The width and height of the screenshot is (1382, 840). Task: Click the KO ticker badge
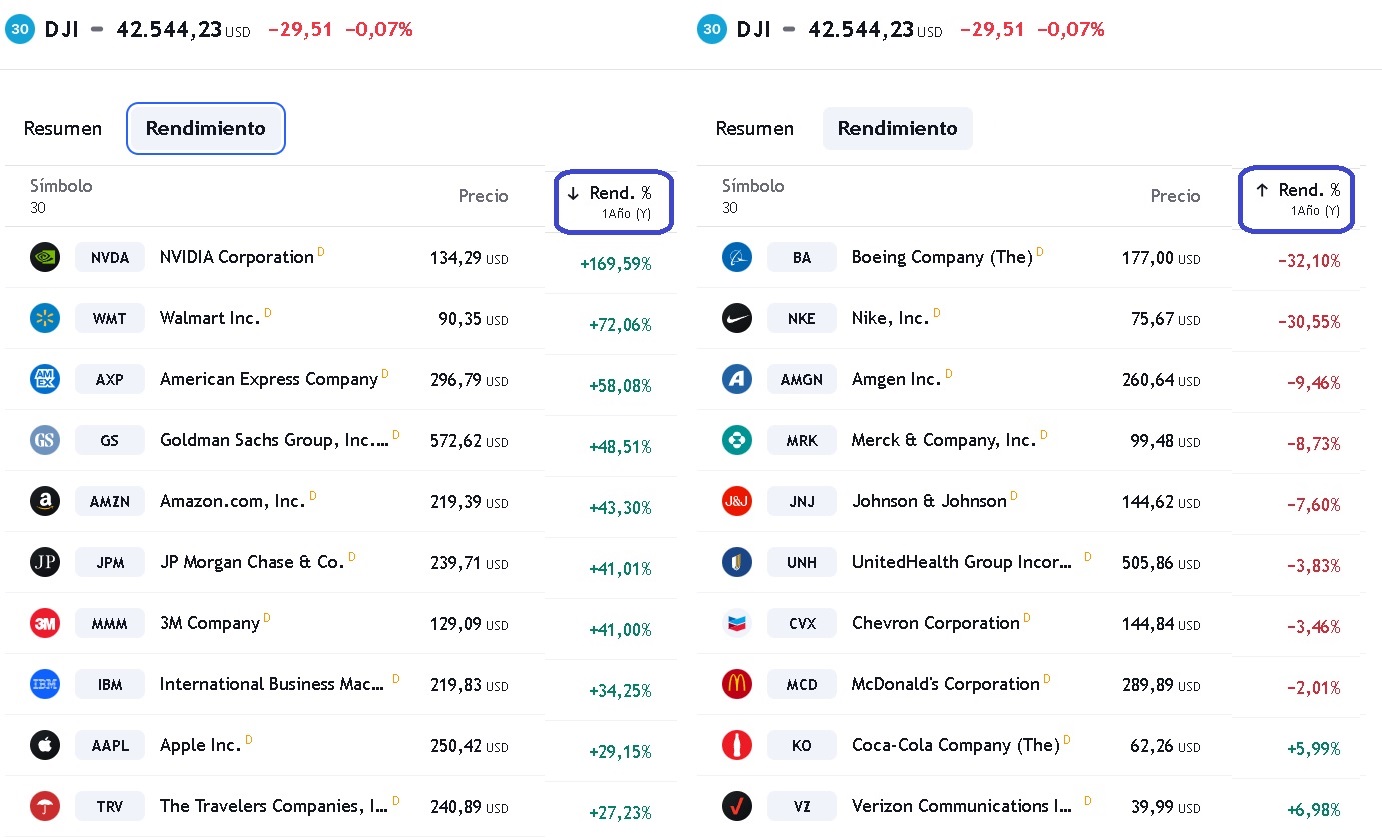click(x=802, y=745)
